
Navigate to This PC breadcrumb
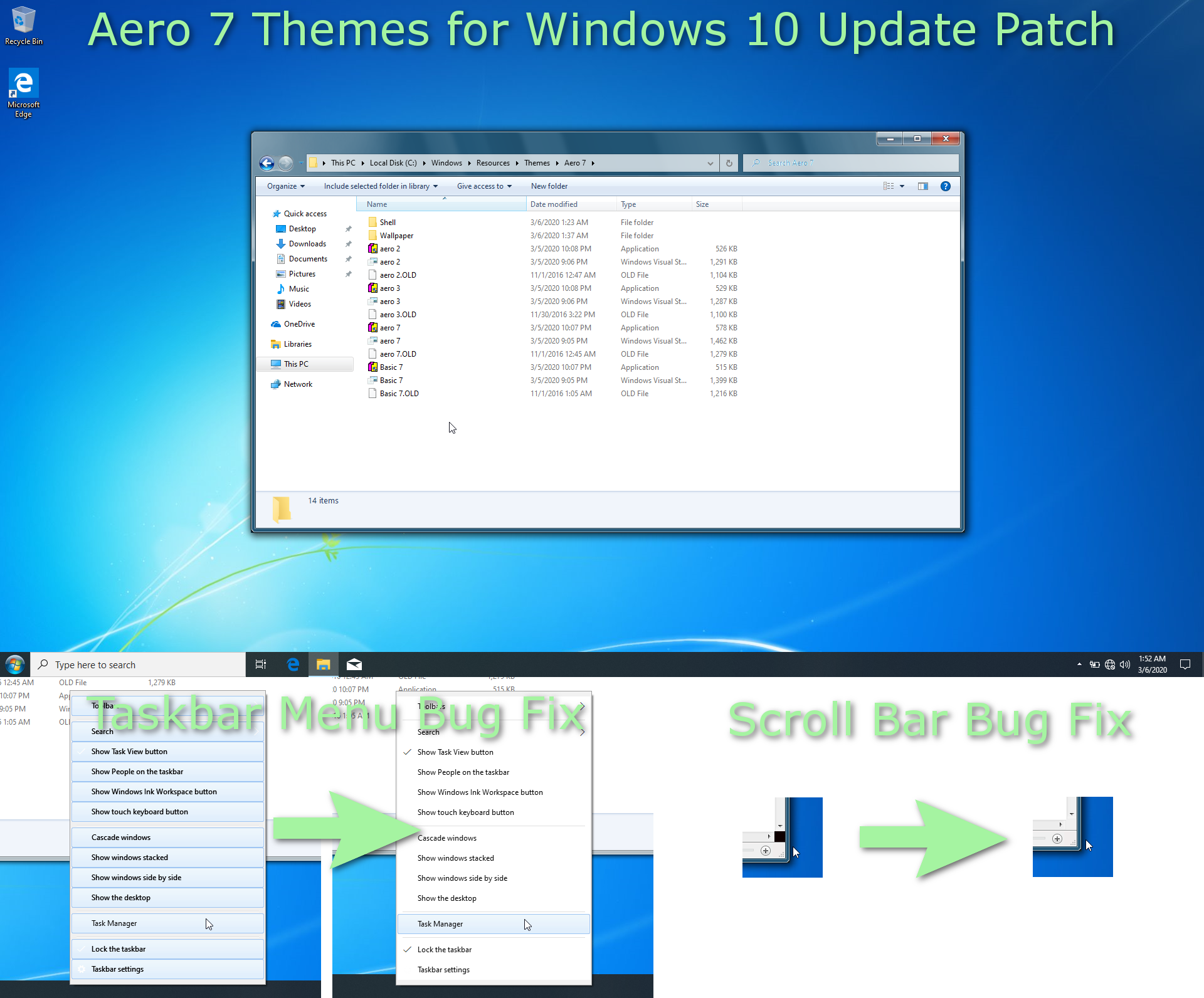click(x=343, y=163)
